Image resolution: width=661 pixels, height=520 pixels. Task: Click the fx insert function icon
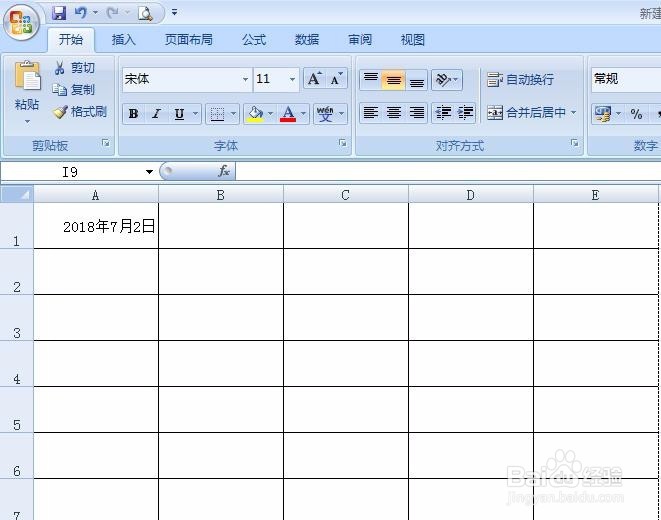223,171
